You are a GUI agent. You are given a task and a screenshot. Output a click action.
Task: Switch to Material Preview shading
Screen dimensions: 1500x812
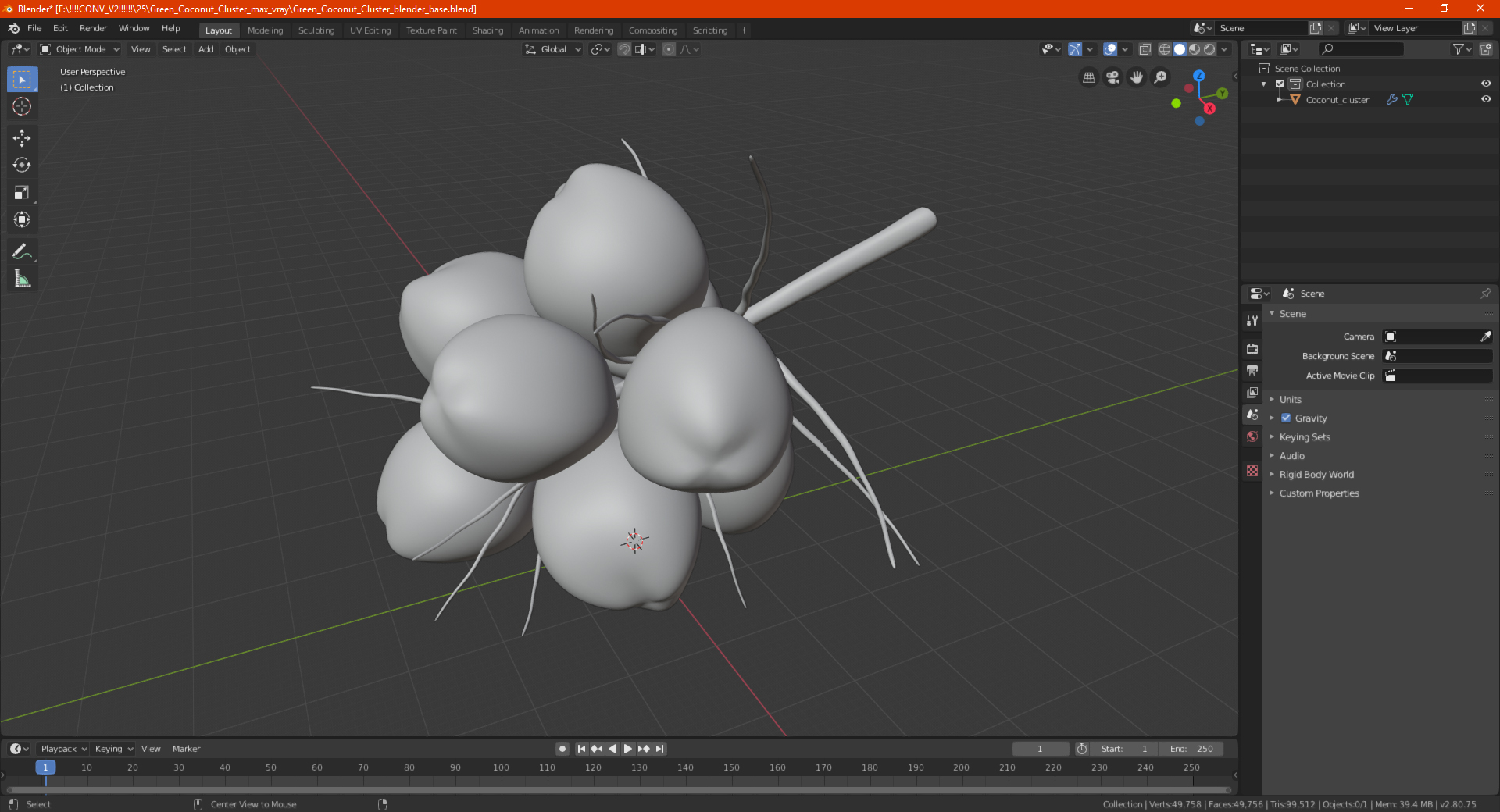tap(1195, 49)
